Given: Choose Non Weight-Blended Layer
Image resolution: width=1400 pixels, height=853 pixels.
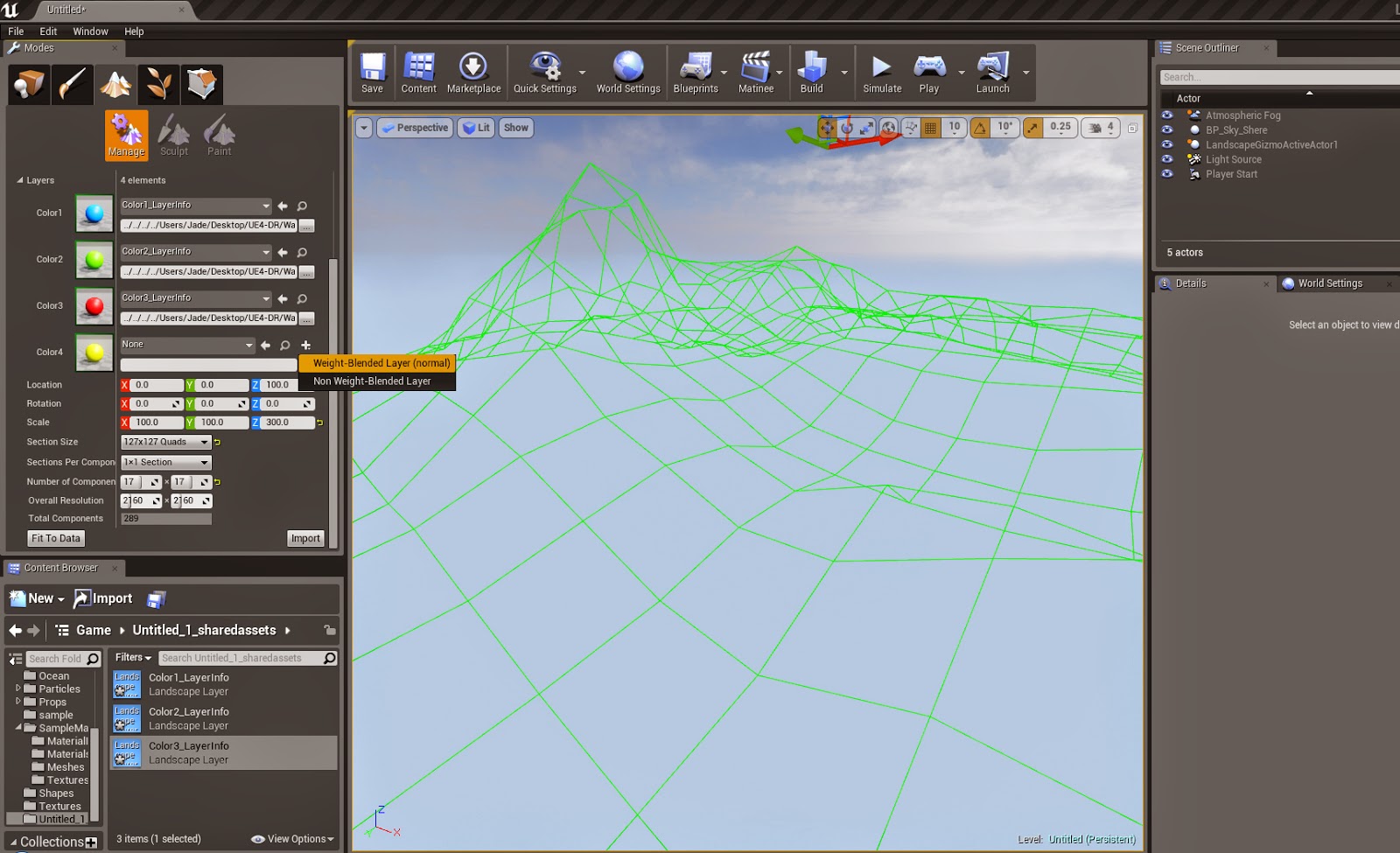Looking at the screenshot, I should [x=377, y=381].
